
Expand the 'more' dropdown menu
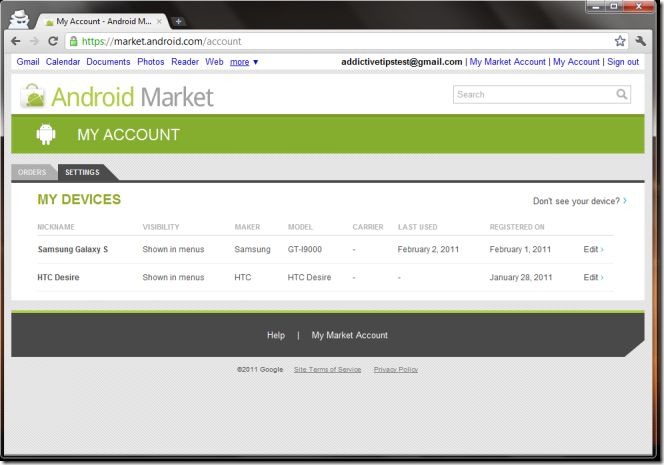pos(244,62)
